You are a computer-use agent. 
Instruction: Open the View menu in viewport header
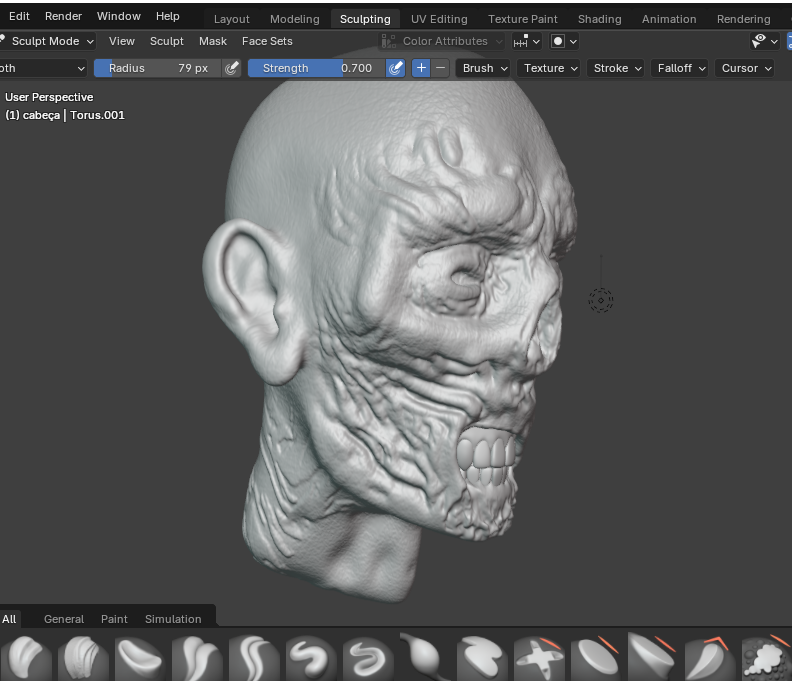[122, 41]
